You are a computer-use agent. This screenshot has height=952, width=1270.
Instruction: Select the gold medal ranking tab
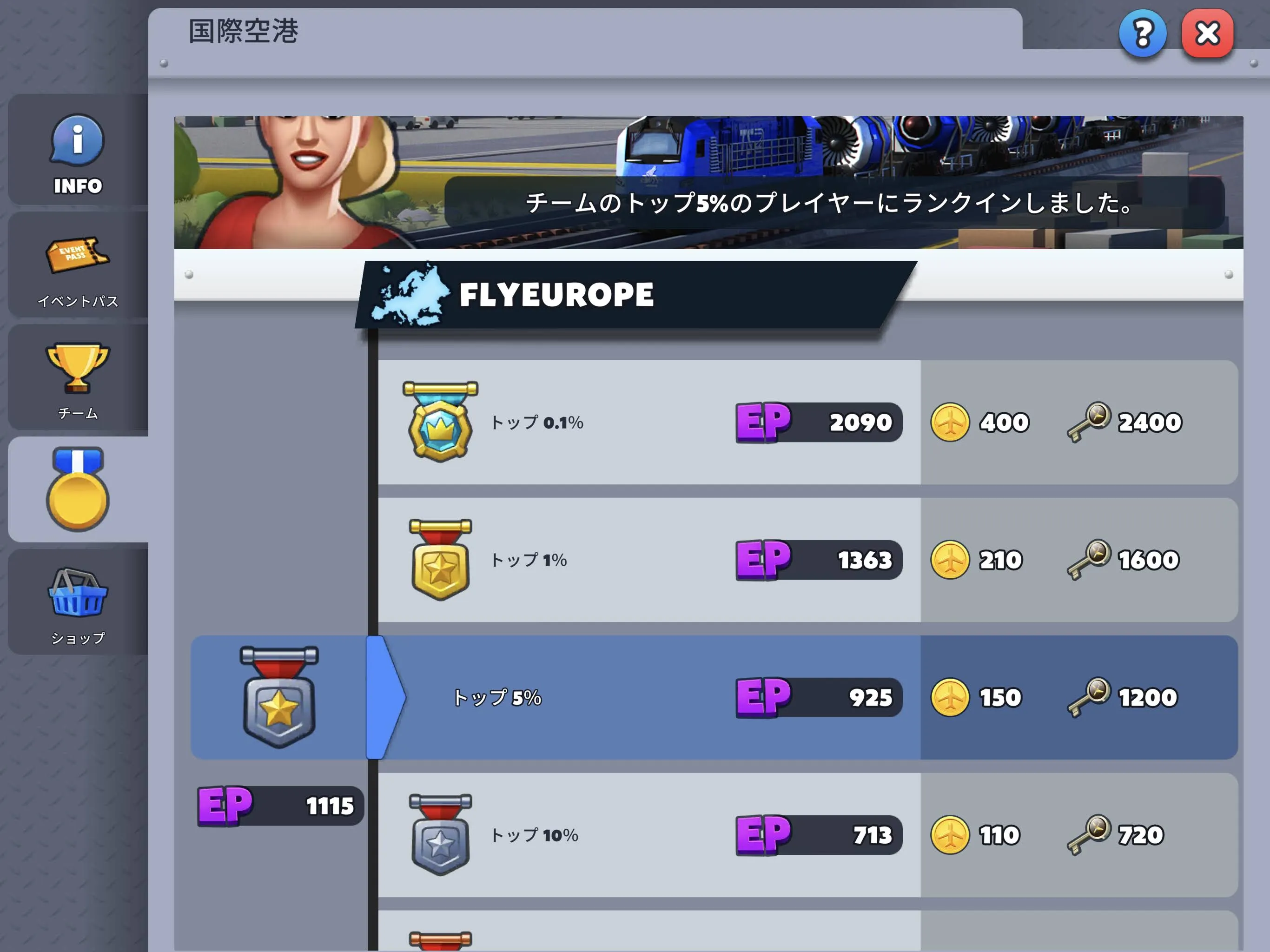pyautogui.click(x=78, y=489)
